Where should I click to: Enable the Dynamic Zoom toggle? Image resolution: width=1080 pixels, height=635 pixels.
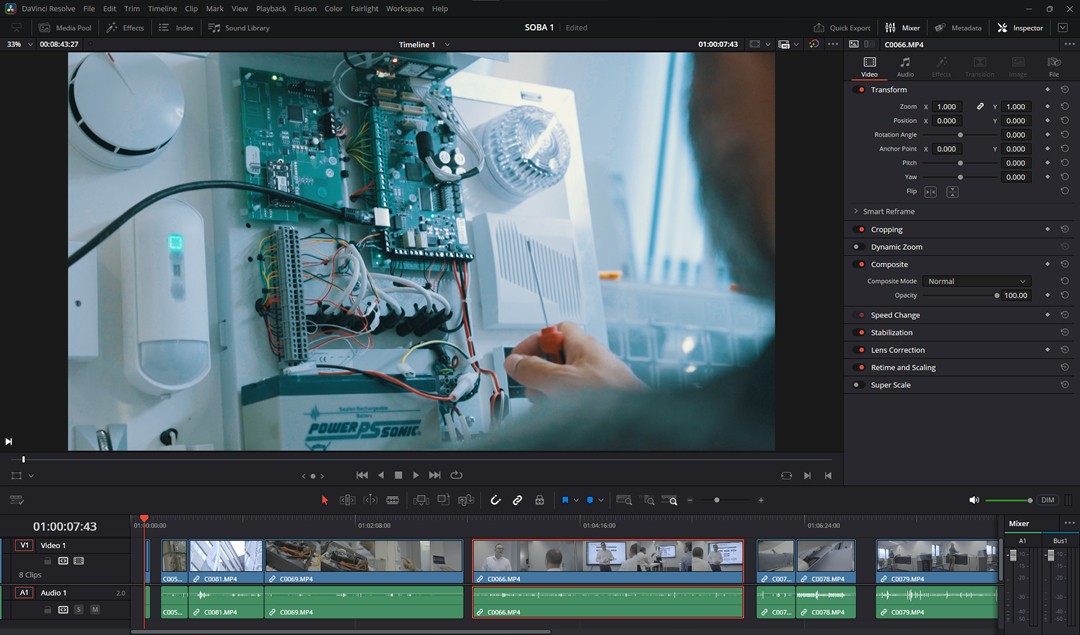pos(858,247)
